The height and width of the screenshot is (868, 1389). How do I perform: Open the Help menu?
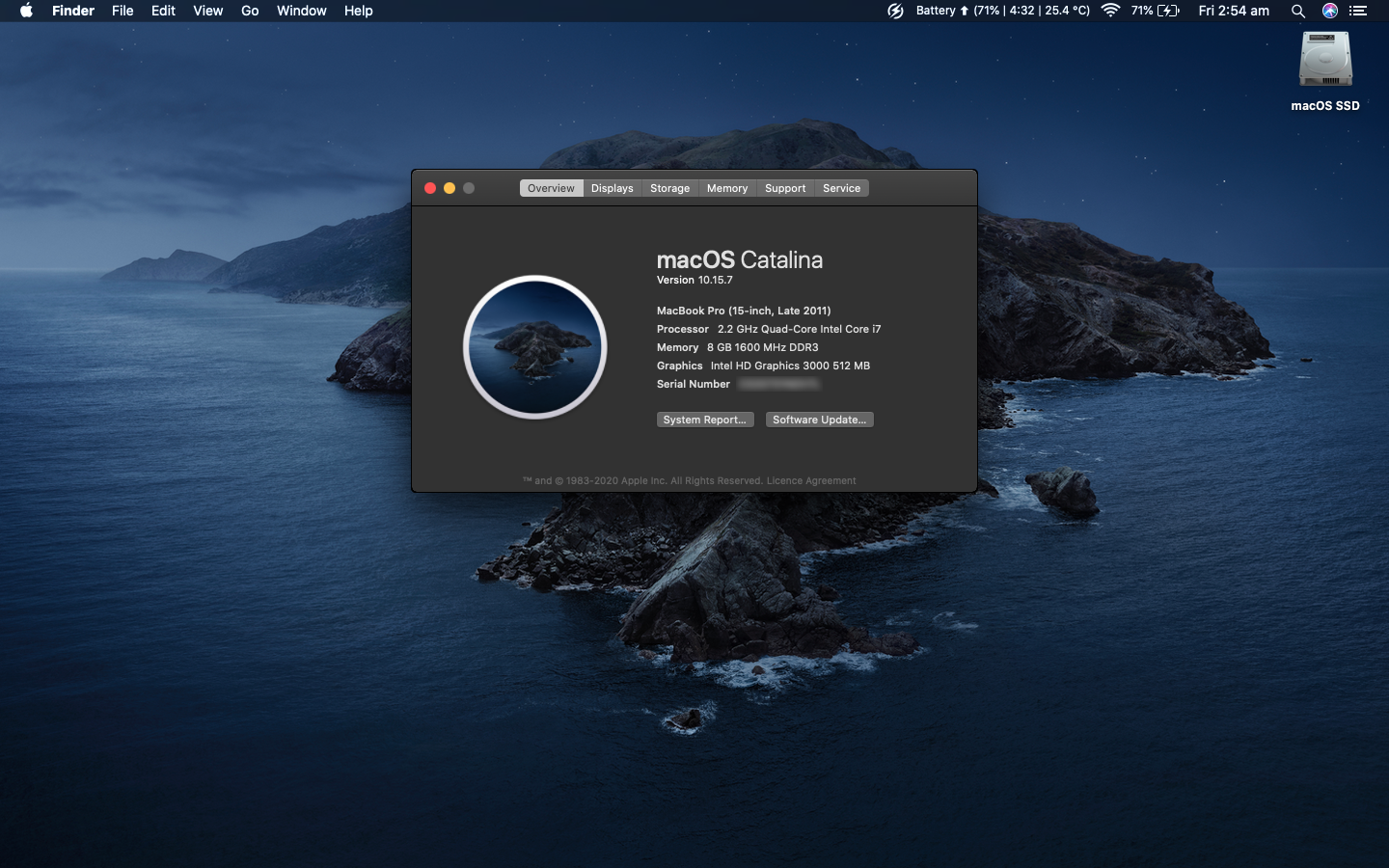(x=358, y=11)
